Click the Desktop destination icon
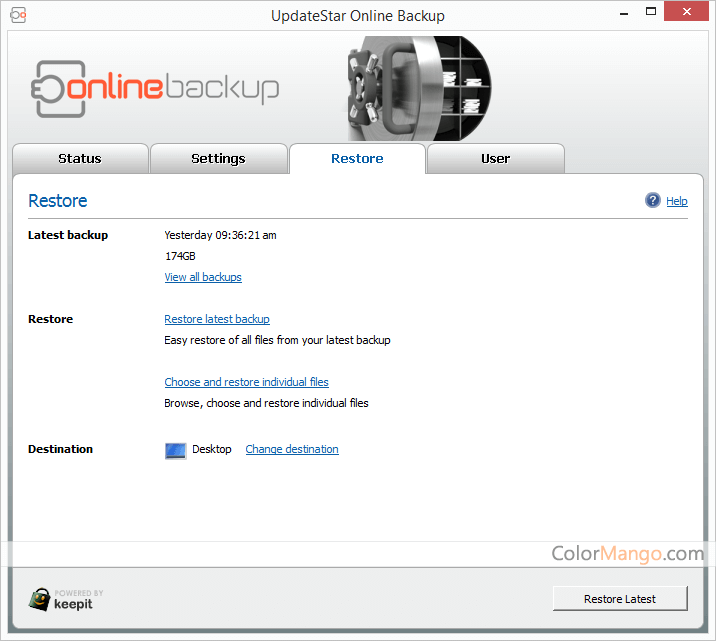Viewport: 716px width, 641px height. coord(175,450)
